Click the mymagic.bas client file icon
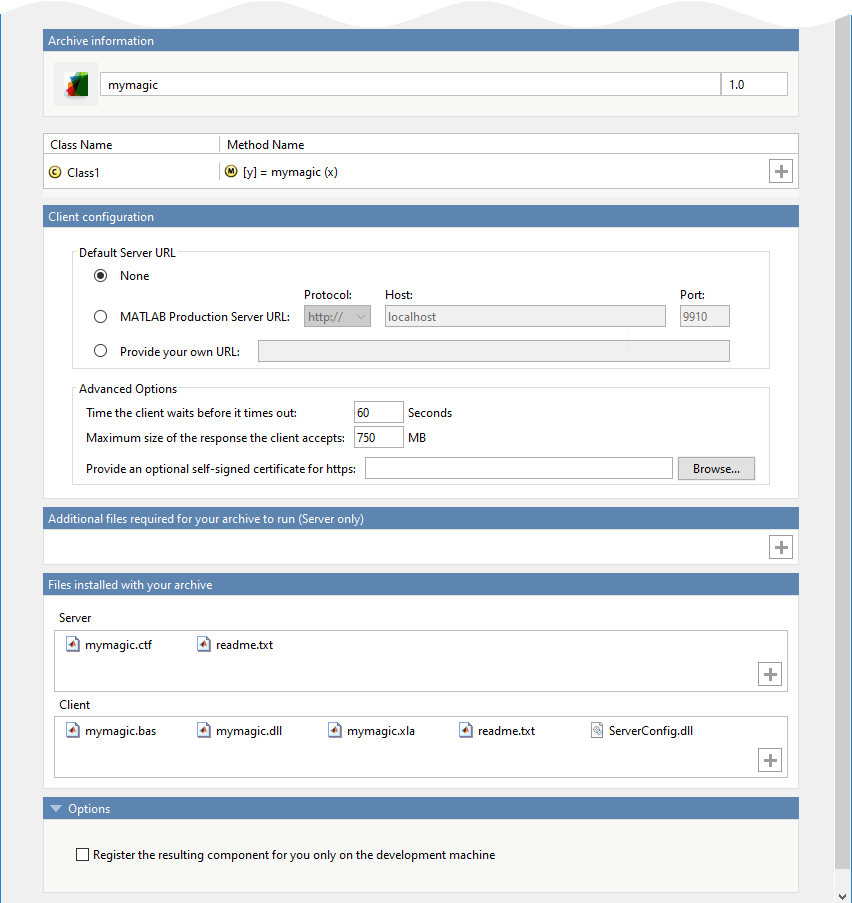This screenshot has height=903, width=852. tap(72, 730)
